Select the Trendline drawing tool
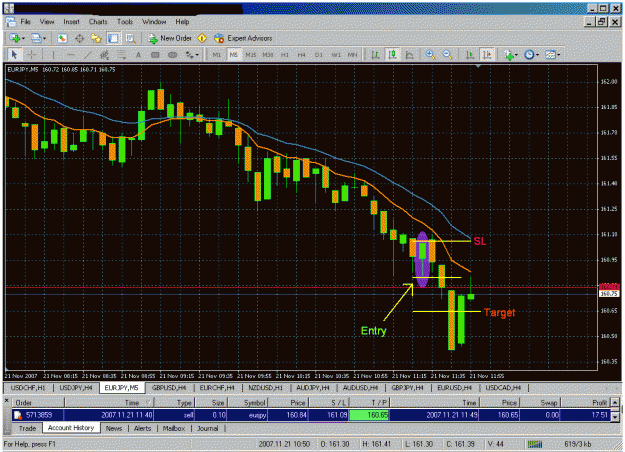Screen dimensions: 625x452 pos(87,55)
